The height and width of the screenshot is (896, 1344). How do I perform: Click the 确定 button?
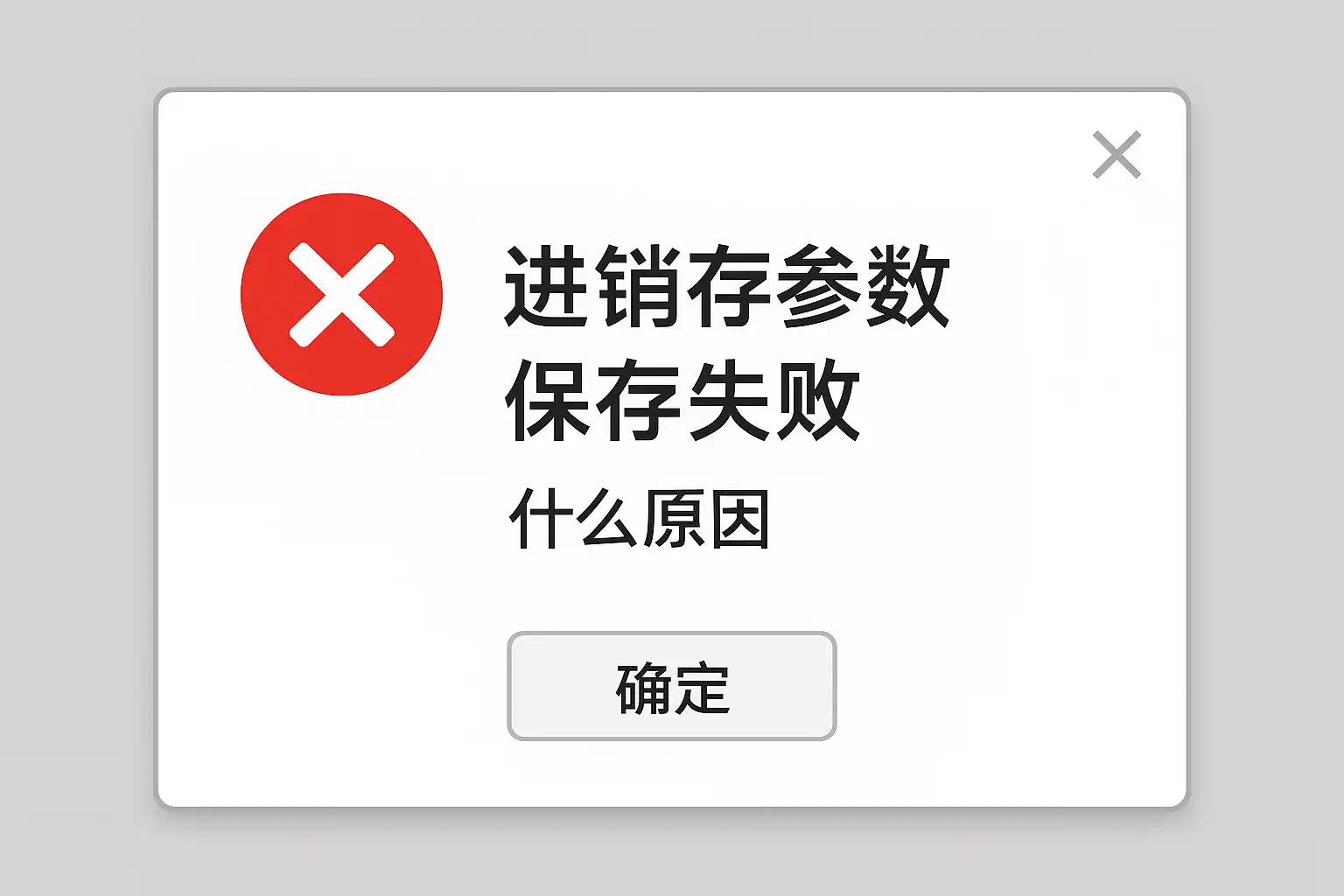point(671,686)
